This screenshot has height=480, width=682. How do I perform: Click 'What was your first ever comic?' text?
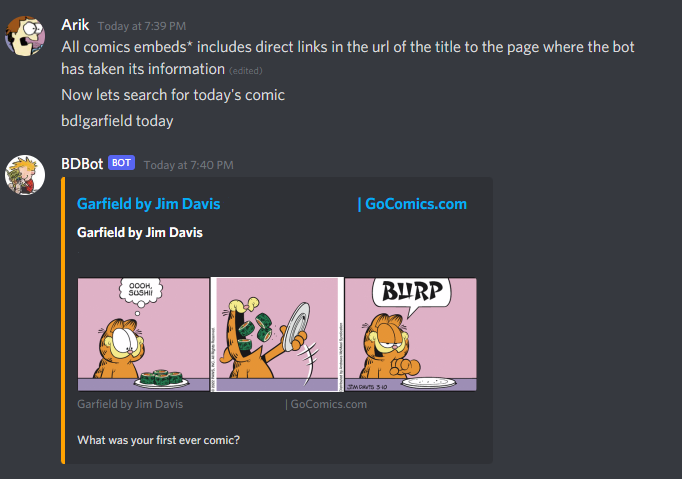coord(158,440)
